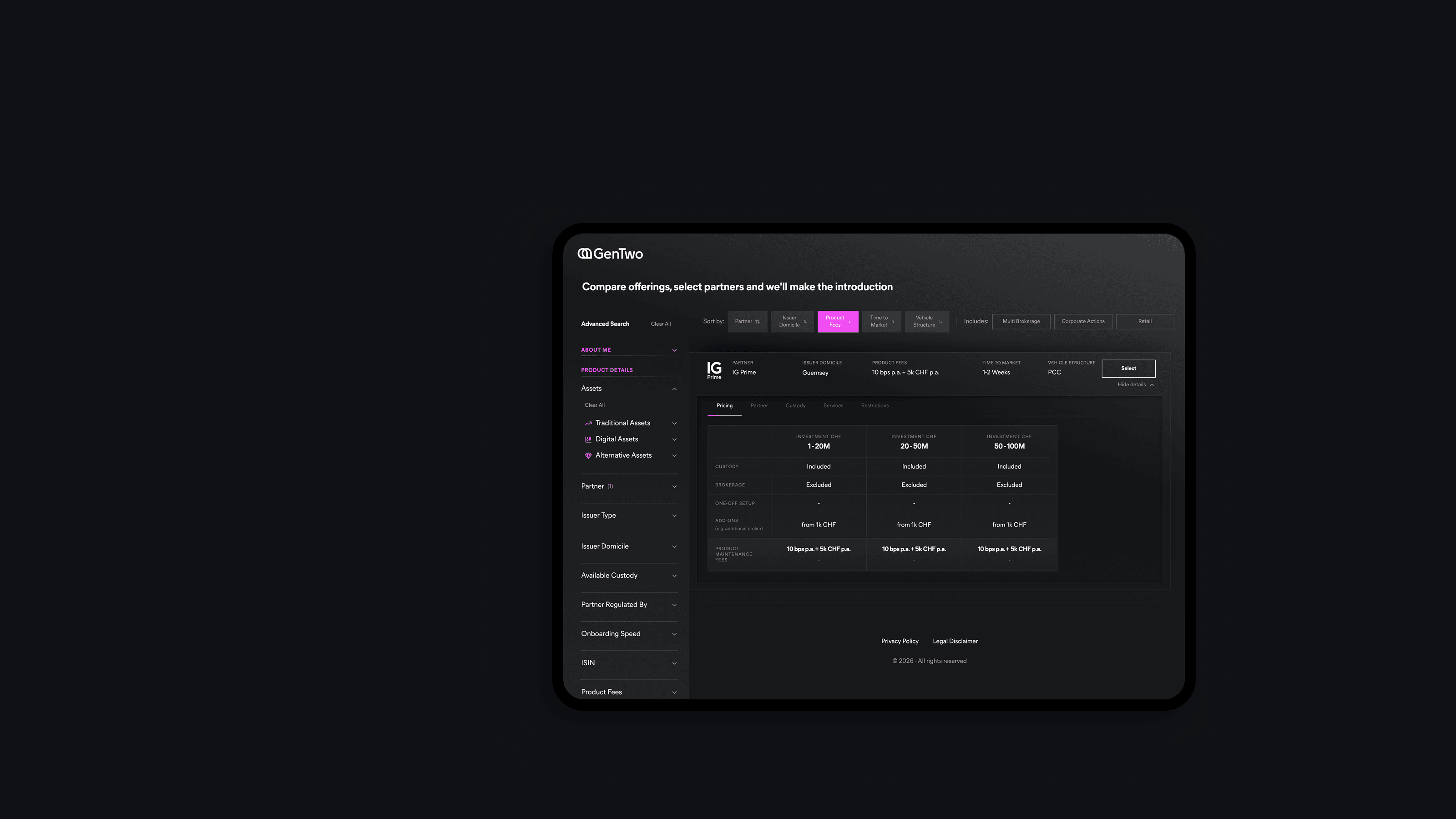Click the Traditional Assets trend icon
The height and width of the screenshot is (819, 1456).
coord(588,423)
